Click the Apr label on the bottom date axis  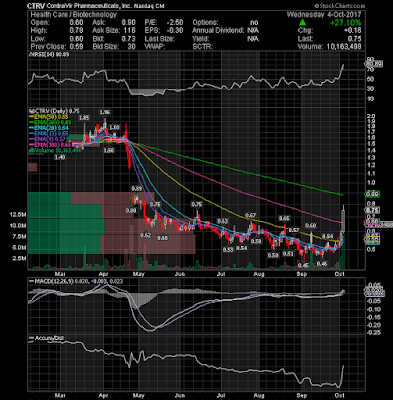point(104,396)
